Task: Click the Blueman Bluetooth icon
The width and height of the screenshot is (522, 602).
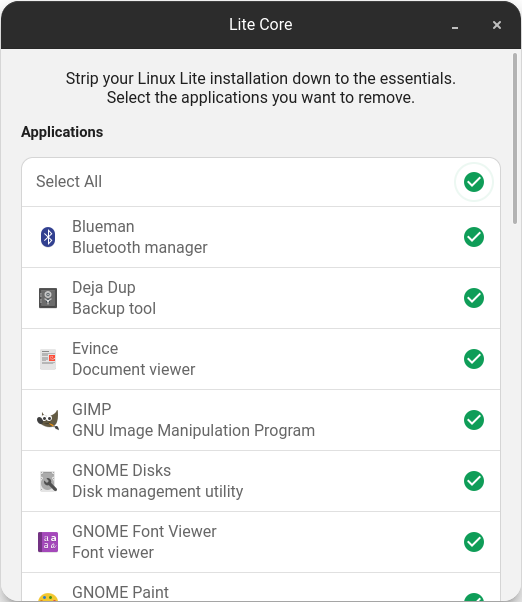Action: tap(48, 237)
